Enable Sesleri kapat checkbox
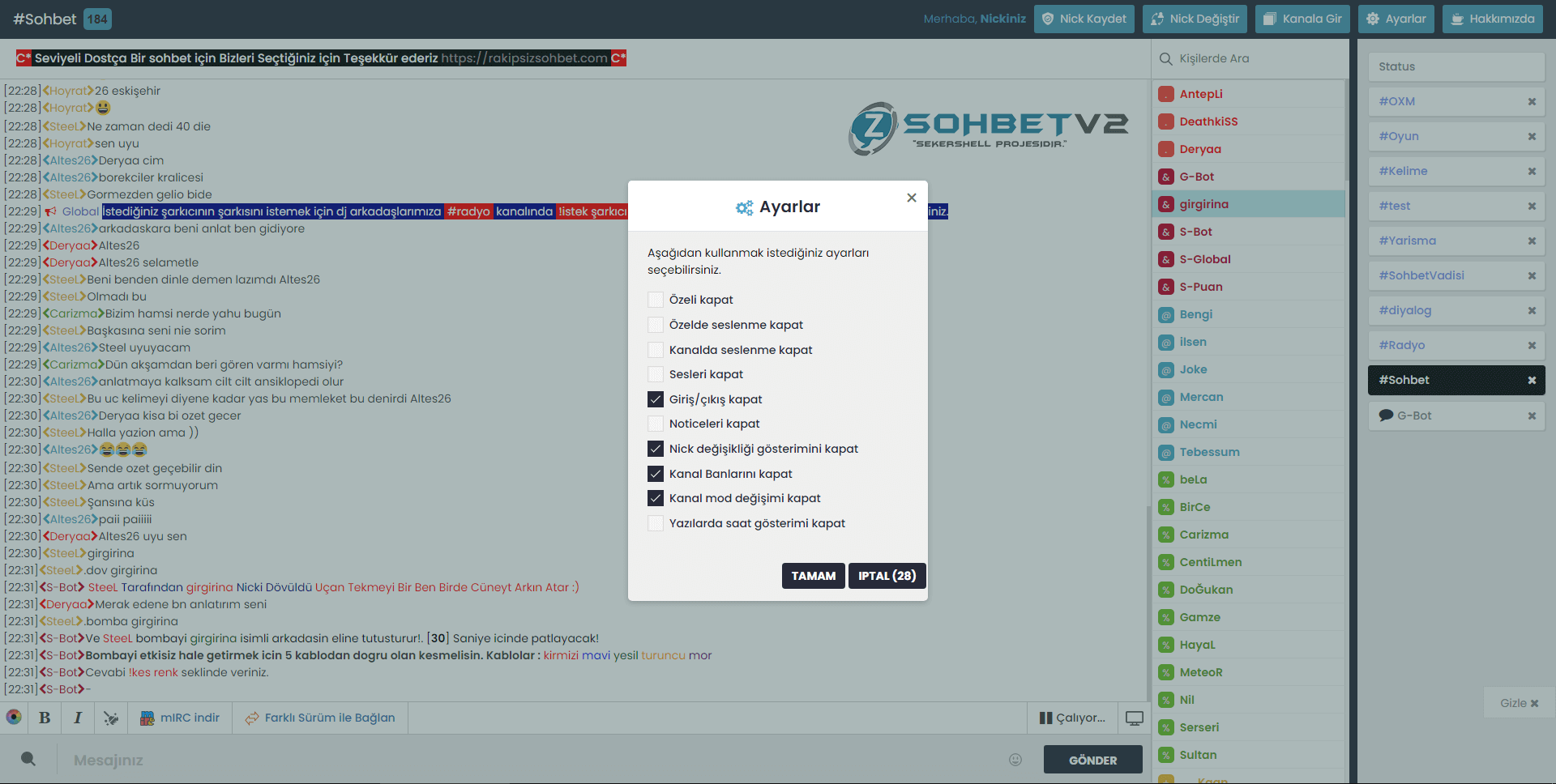Viewport: 1556px width, 784px height. pos(656,374)
